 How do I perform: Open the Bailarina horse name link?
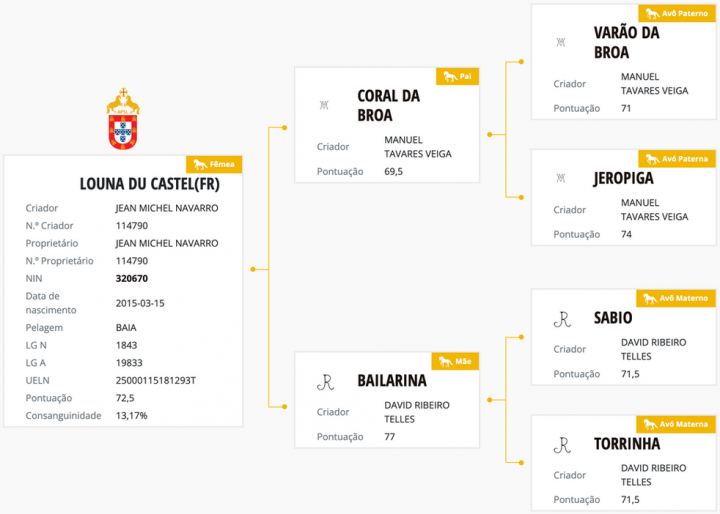coord(392,381)
